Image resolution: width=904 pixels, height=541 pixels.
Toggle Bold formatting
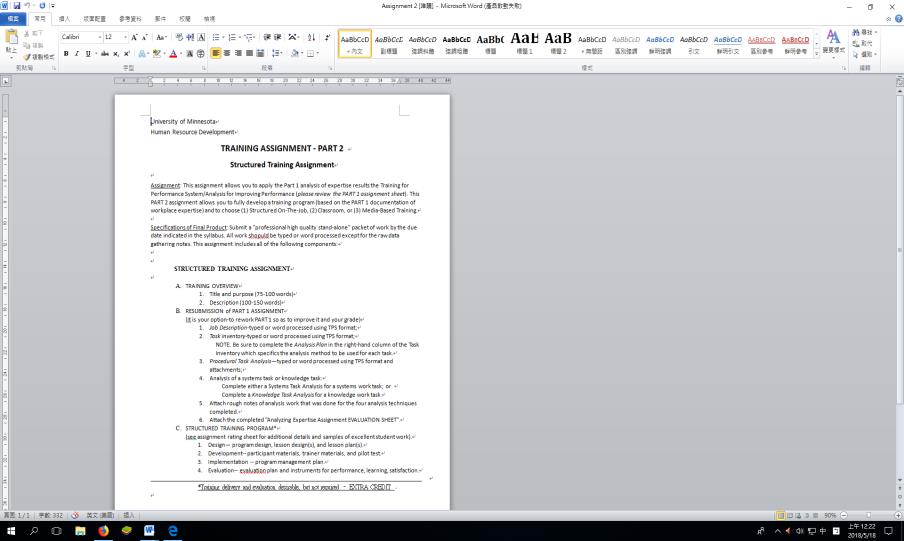pyautogui.click(x=66, y=54)
